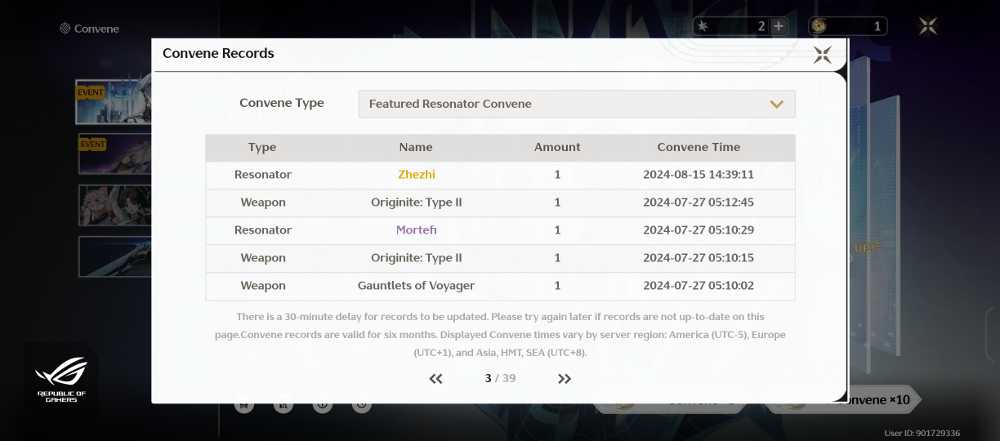This screenshot has height=441, width=1000.
Task: Close the Convene Records dialog
Action: (x=822, y=55)
